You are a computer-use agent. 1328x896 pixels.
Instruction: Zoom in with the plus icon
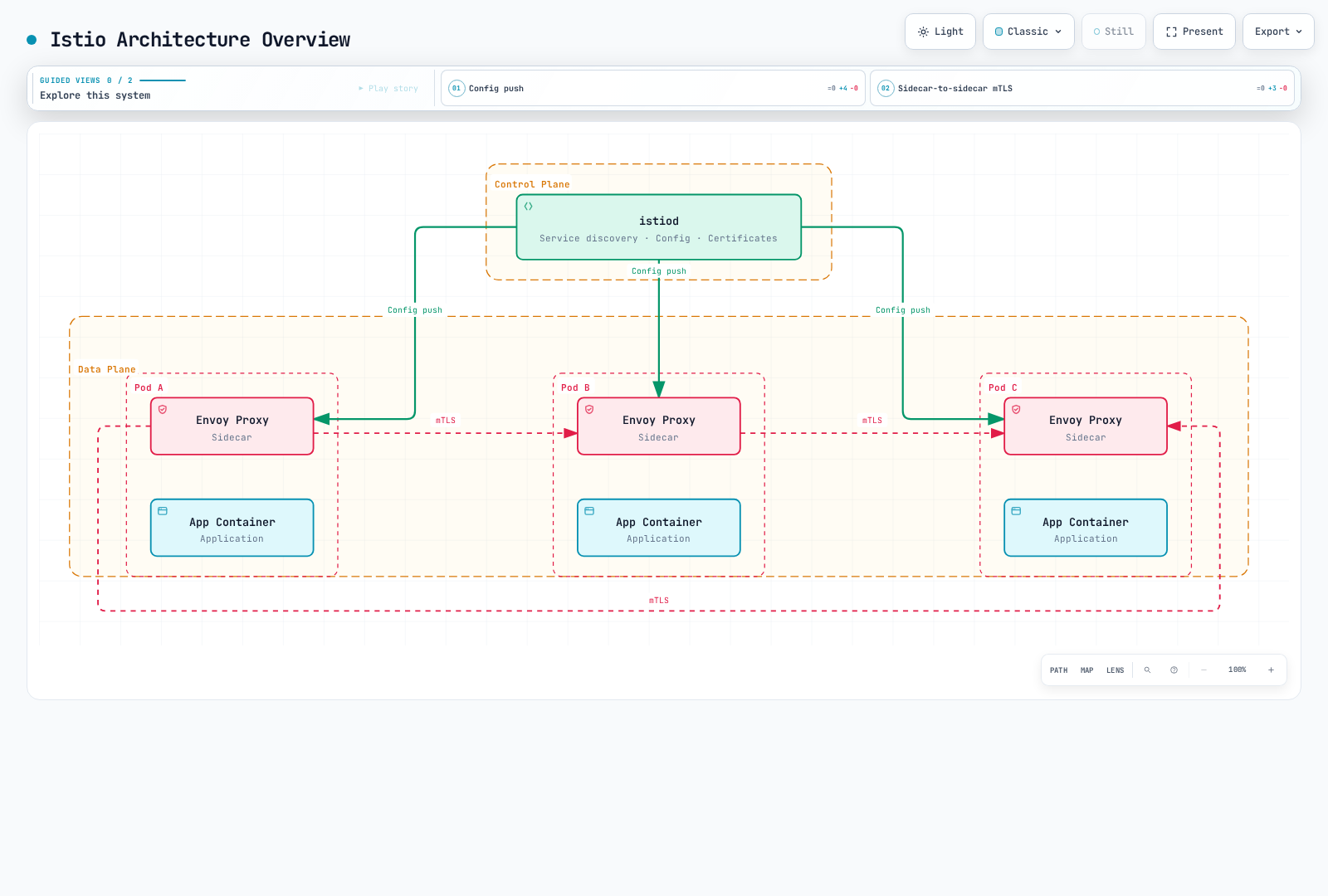click(x=1271, y=670)
